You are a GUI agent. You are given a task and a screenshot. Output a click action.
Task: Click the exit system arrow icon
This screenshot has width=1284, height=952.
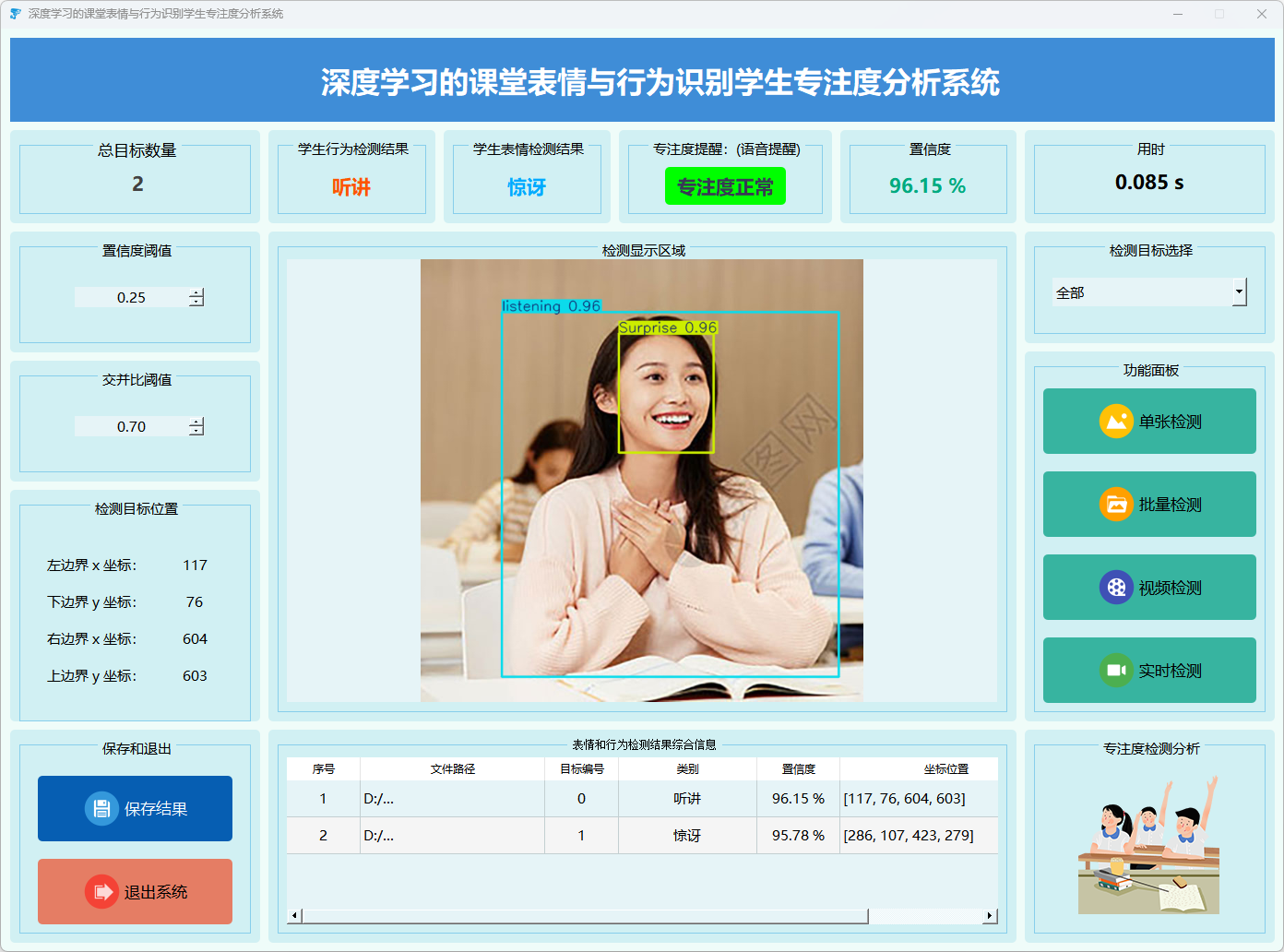click(101, 892)
